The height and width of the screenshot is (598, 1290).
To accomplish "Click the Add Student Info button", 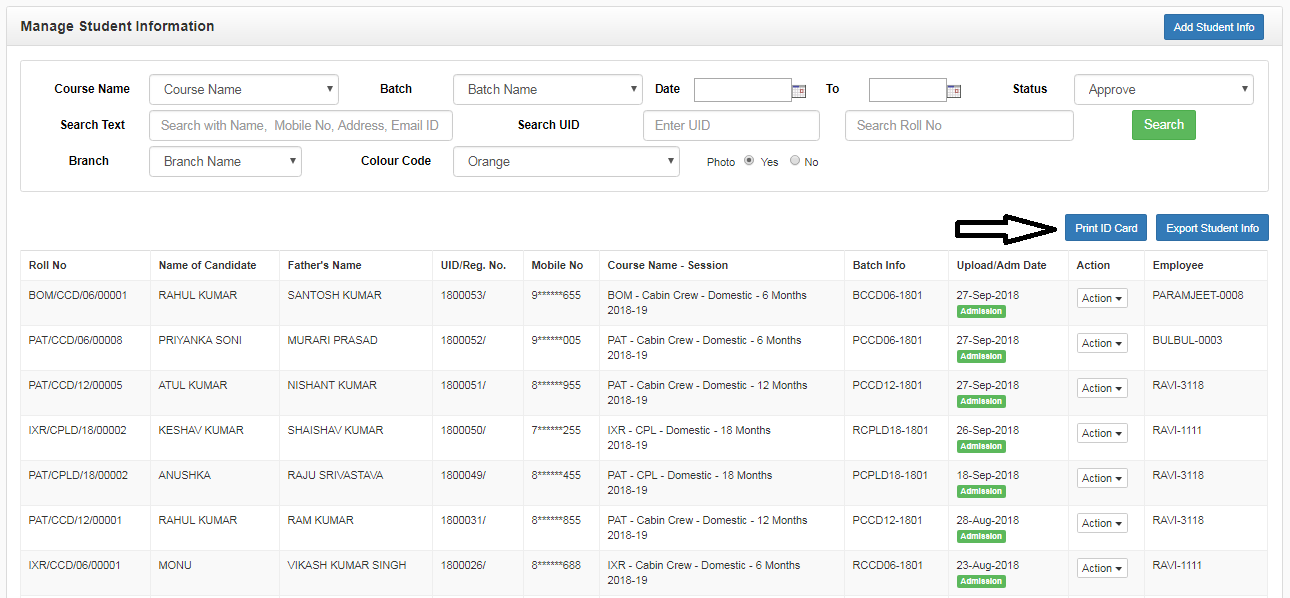I will [x=1214, y=27].
